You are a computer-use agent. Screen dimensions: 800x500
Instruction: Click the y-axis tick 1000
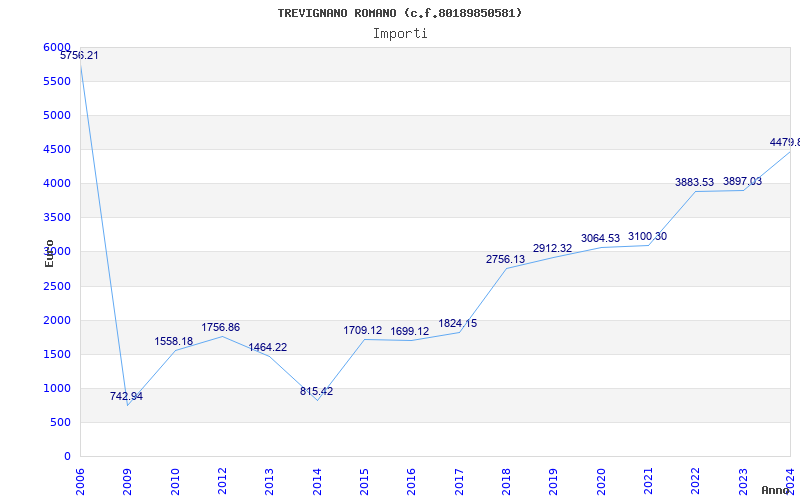pyautogui.click(x=57, y=388)
